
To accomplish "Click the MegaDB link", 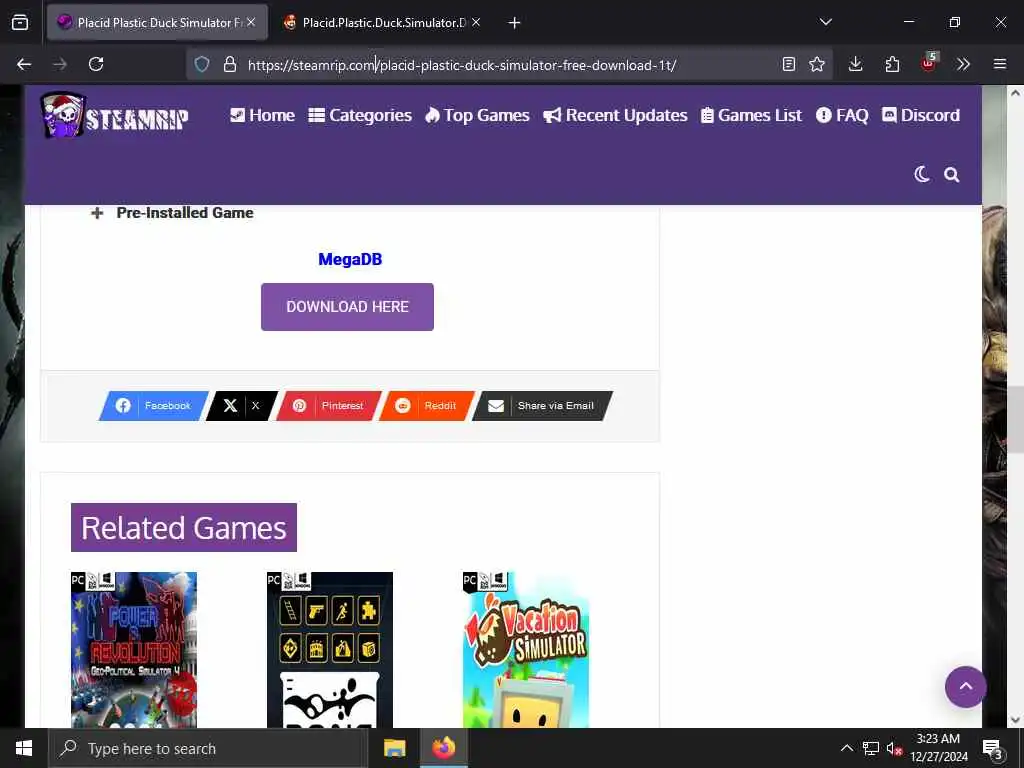I will (x=350, y=259).
